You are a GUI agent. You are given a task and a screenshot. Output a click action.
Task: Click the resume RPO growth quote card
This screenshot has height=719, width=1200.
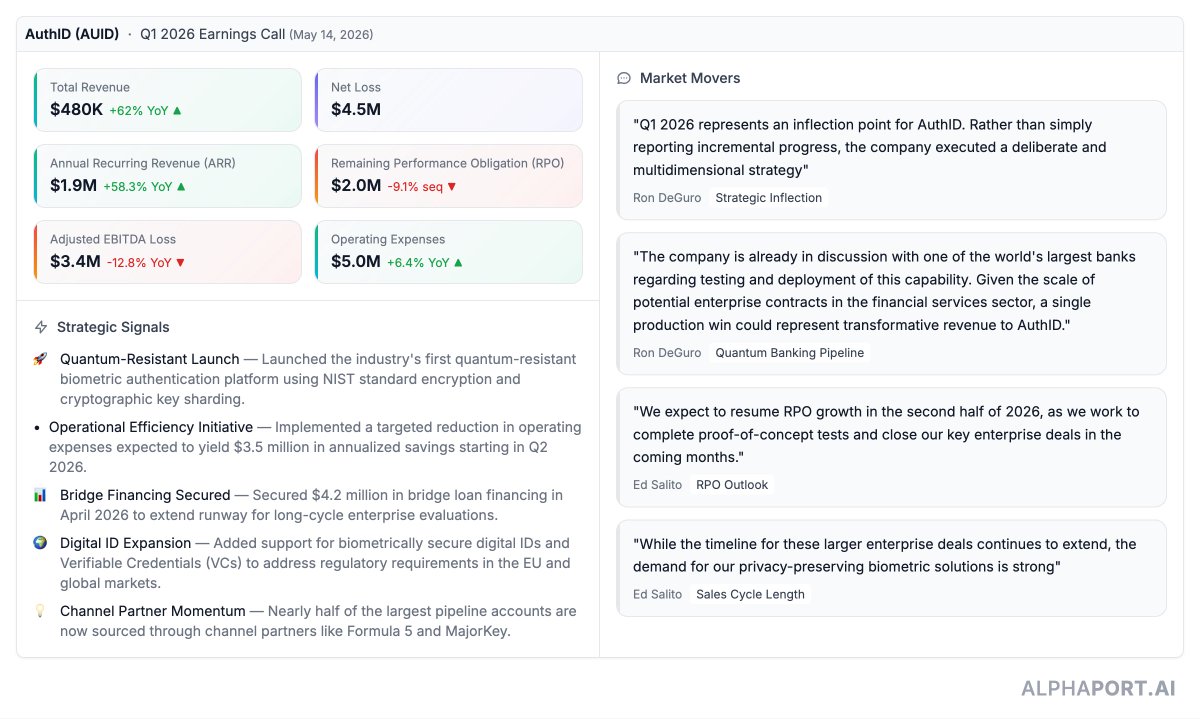click(x=892, y=447)
